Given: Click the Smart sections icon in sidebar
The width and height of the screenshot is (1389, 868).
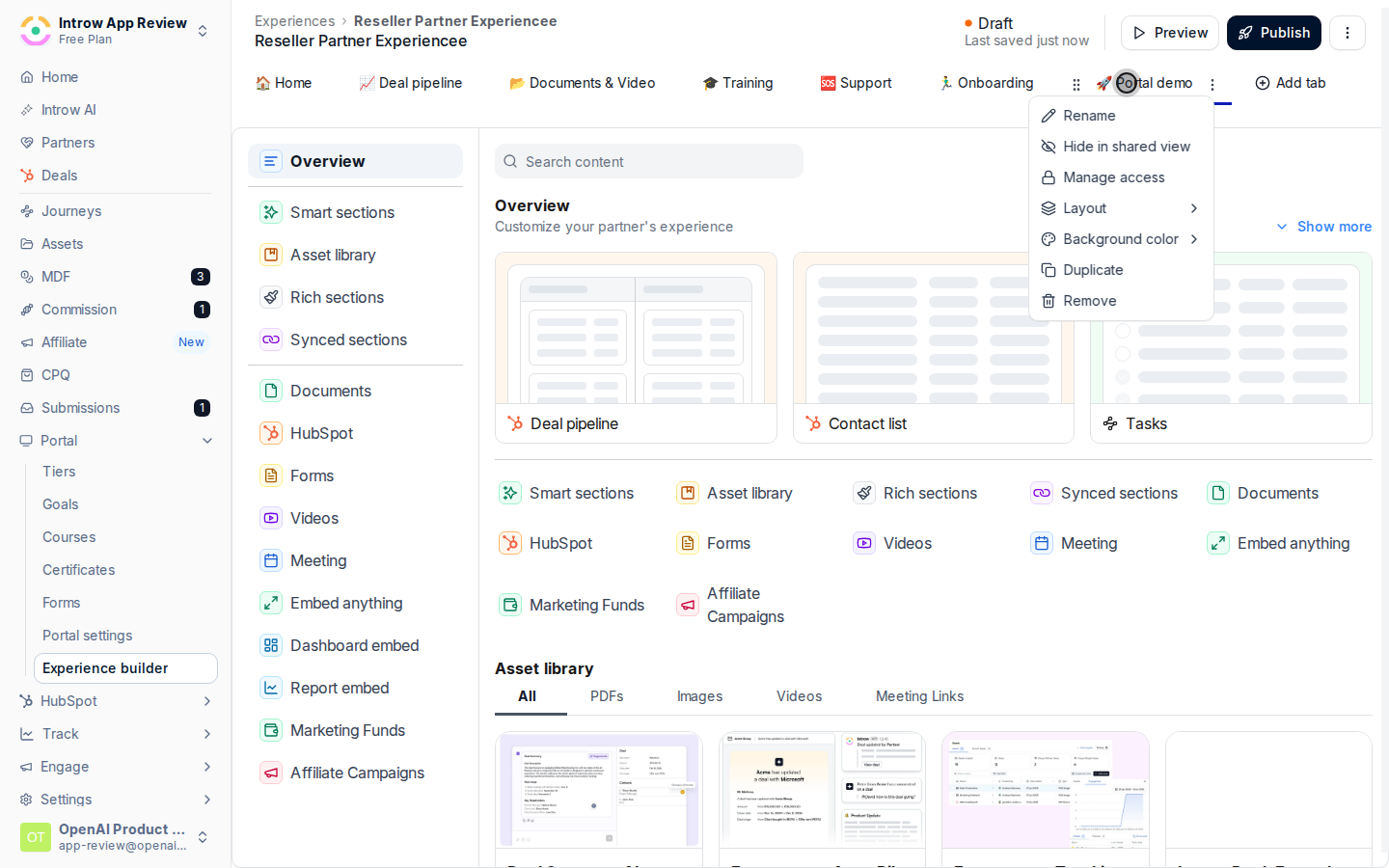Looking at the screenshot, I should 271,212.
